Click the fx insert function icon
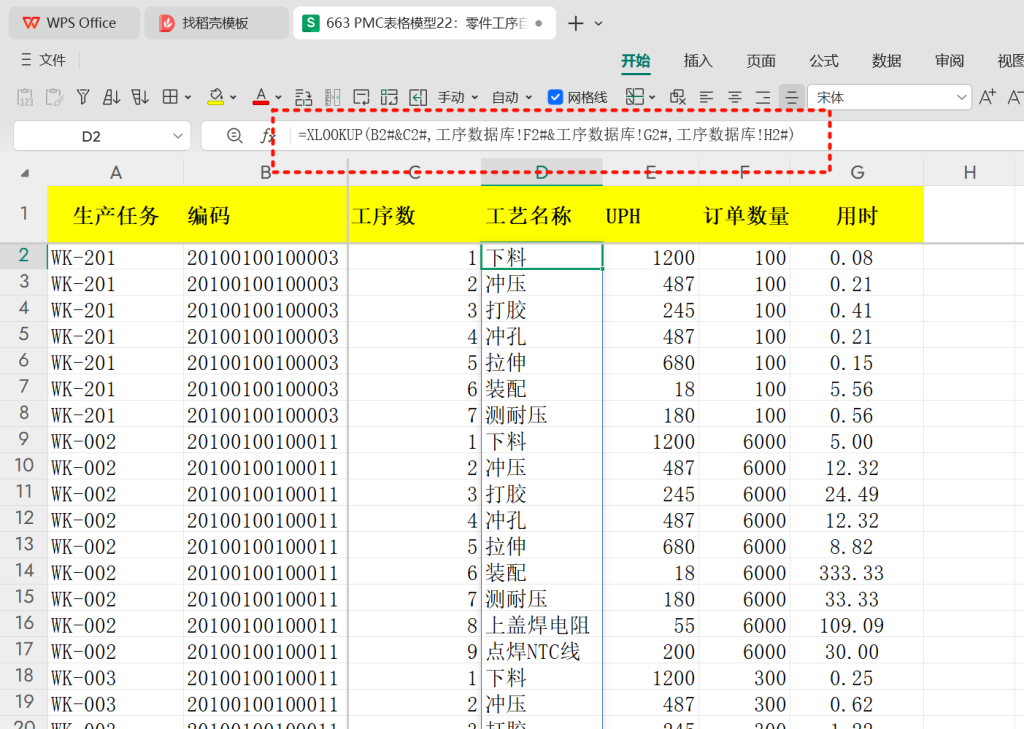Screen dimensions: 1024x729 [267, 136]
